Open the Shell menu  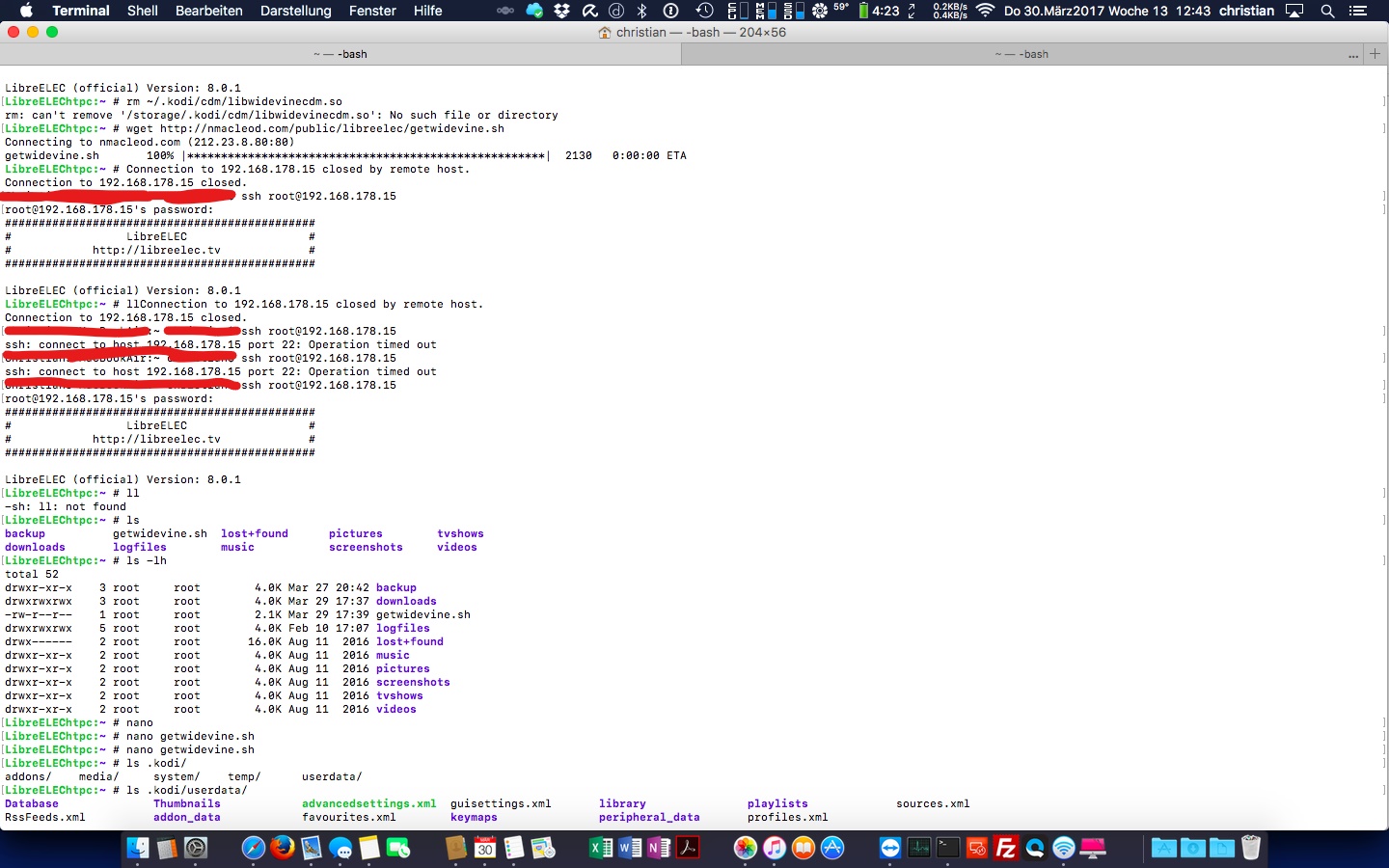(143, 11)
